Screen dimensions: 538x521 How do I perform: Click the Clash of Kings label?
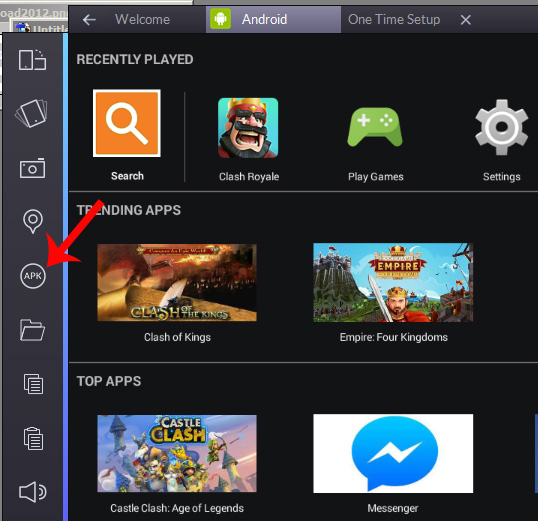point(177,337)
